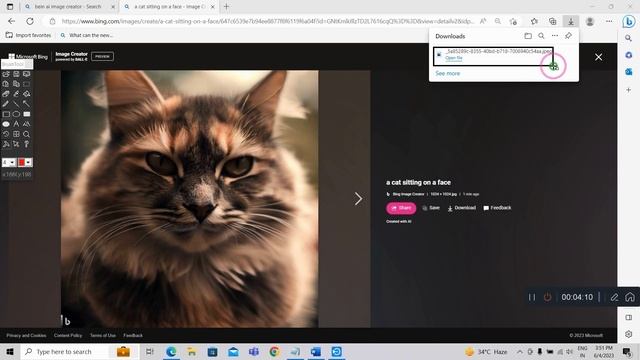Click See more in Downloads panel
Screen dimensions: 640x360
(x=447, y=73)
